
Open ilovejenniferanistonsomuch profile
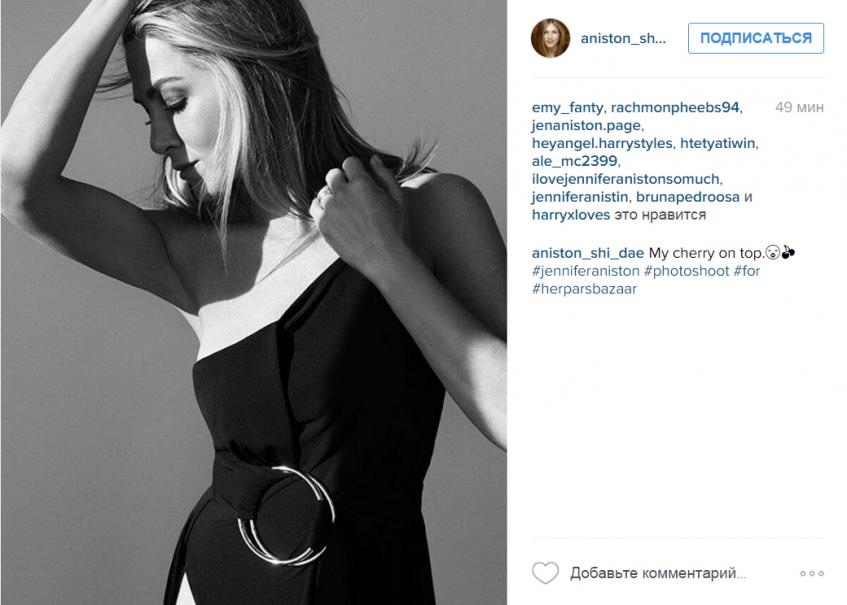tap(626, 179)
